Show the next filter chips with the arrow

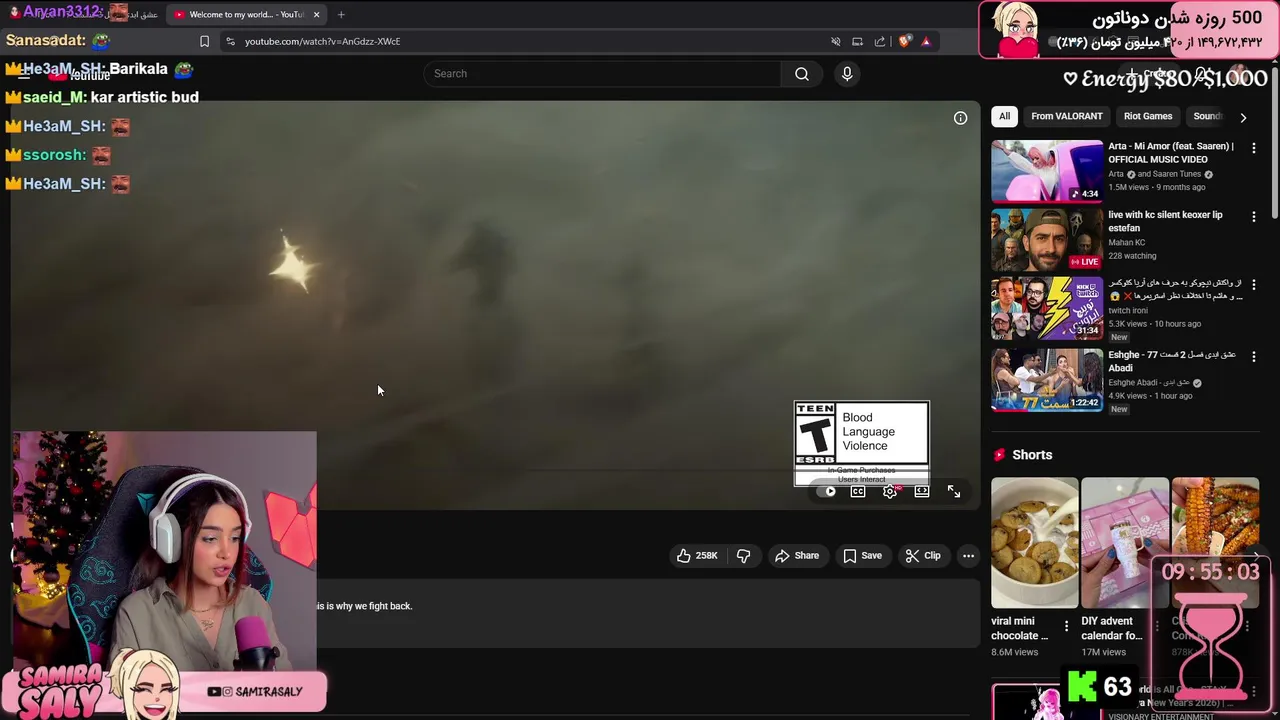pos(1243,117)
